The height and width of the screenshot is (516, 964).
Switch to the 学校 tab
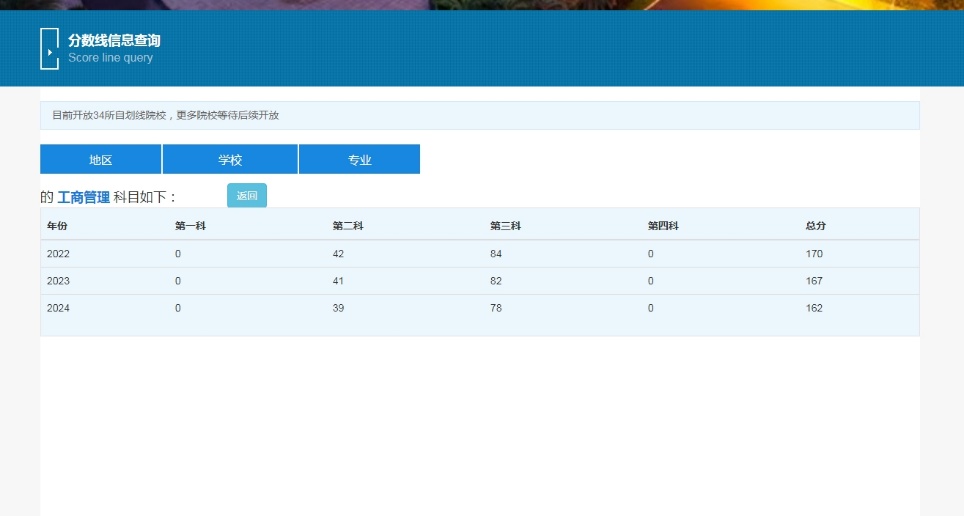(x=230, y=160)
